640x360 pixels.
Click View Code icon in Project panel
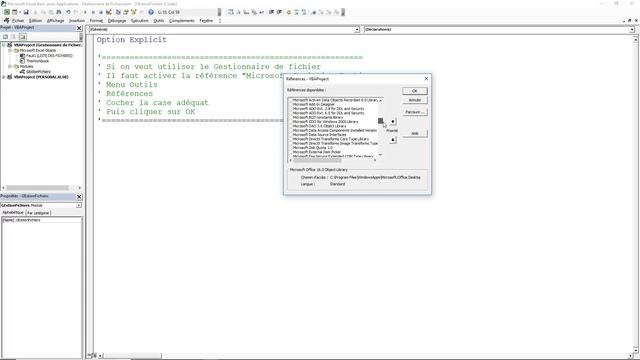pyautogui.click(x=5, y=37)
